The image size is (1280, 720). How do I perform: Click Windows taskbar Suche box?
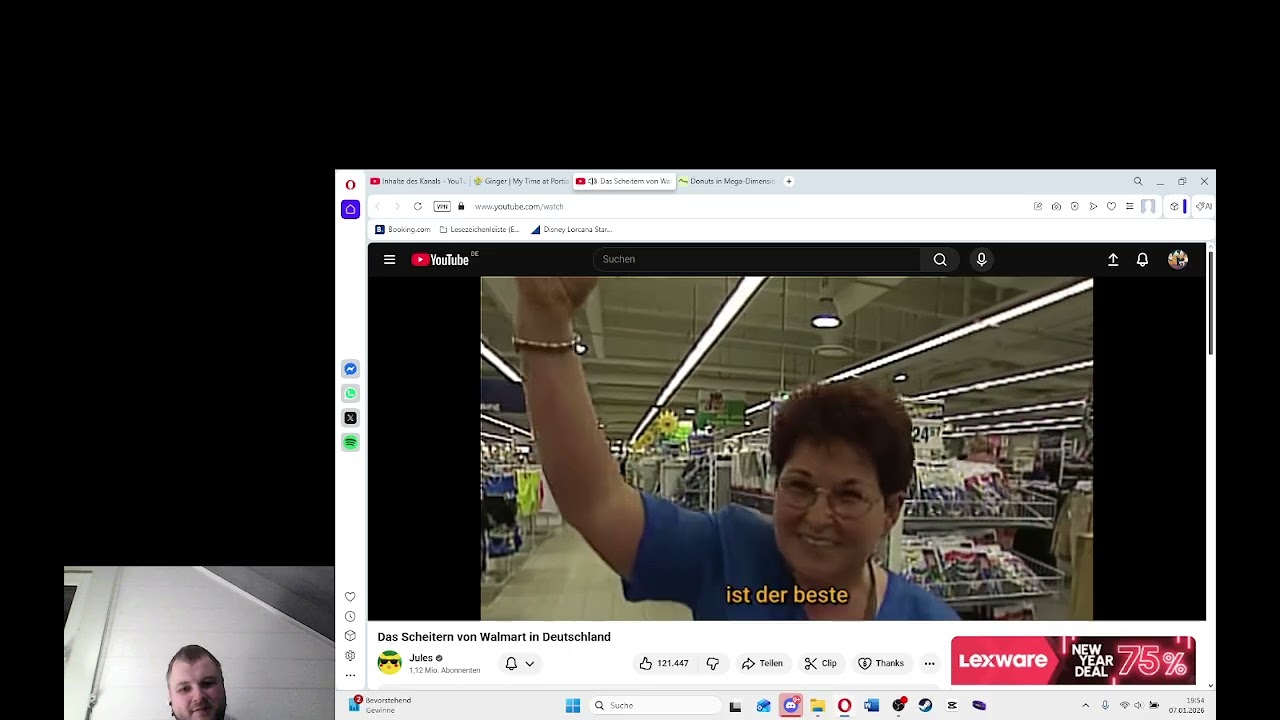click(655, 705)
